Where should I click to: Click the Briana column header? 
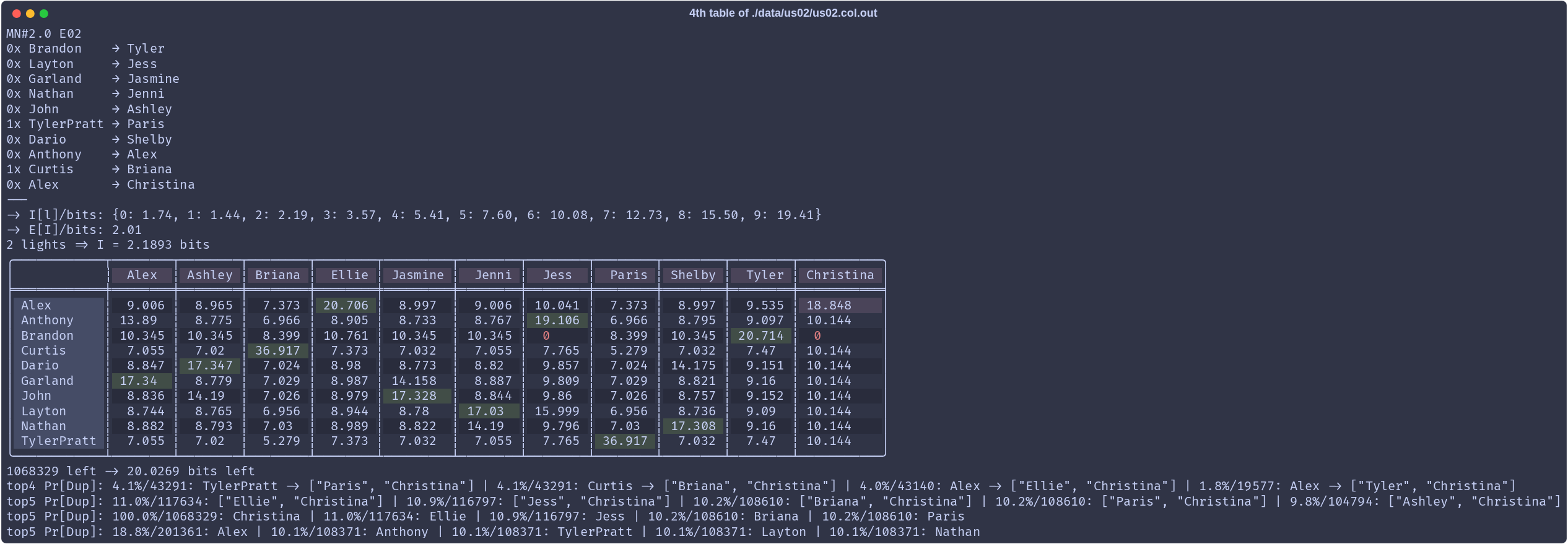coord(277,275)
